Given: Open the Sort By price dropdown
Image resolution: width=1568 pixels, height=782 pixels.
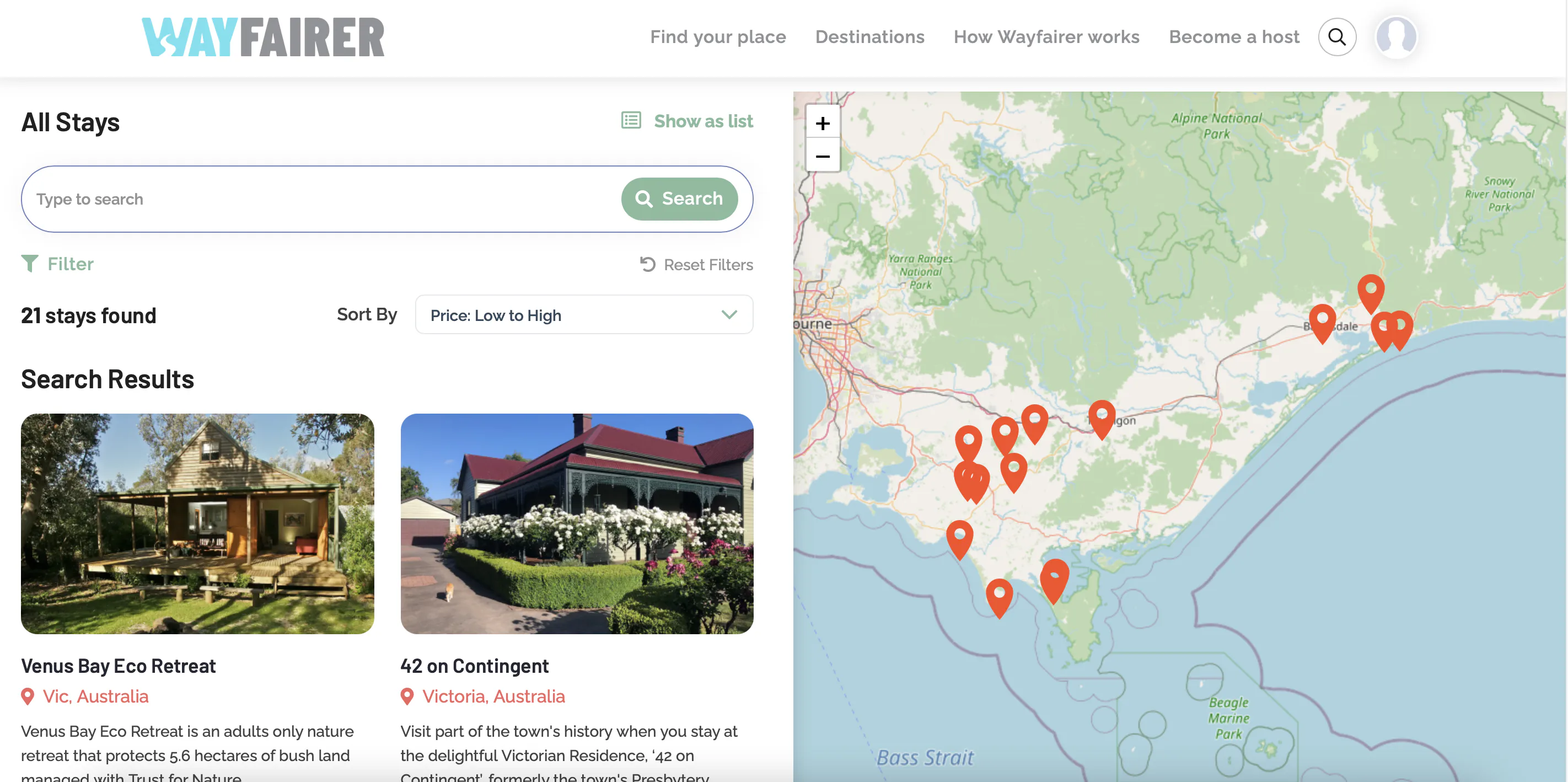Looking at the screenshot, I should tap(584, 314).
